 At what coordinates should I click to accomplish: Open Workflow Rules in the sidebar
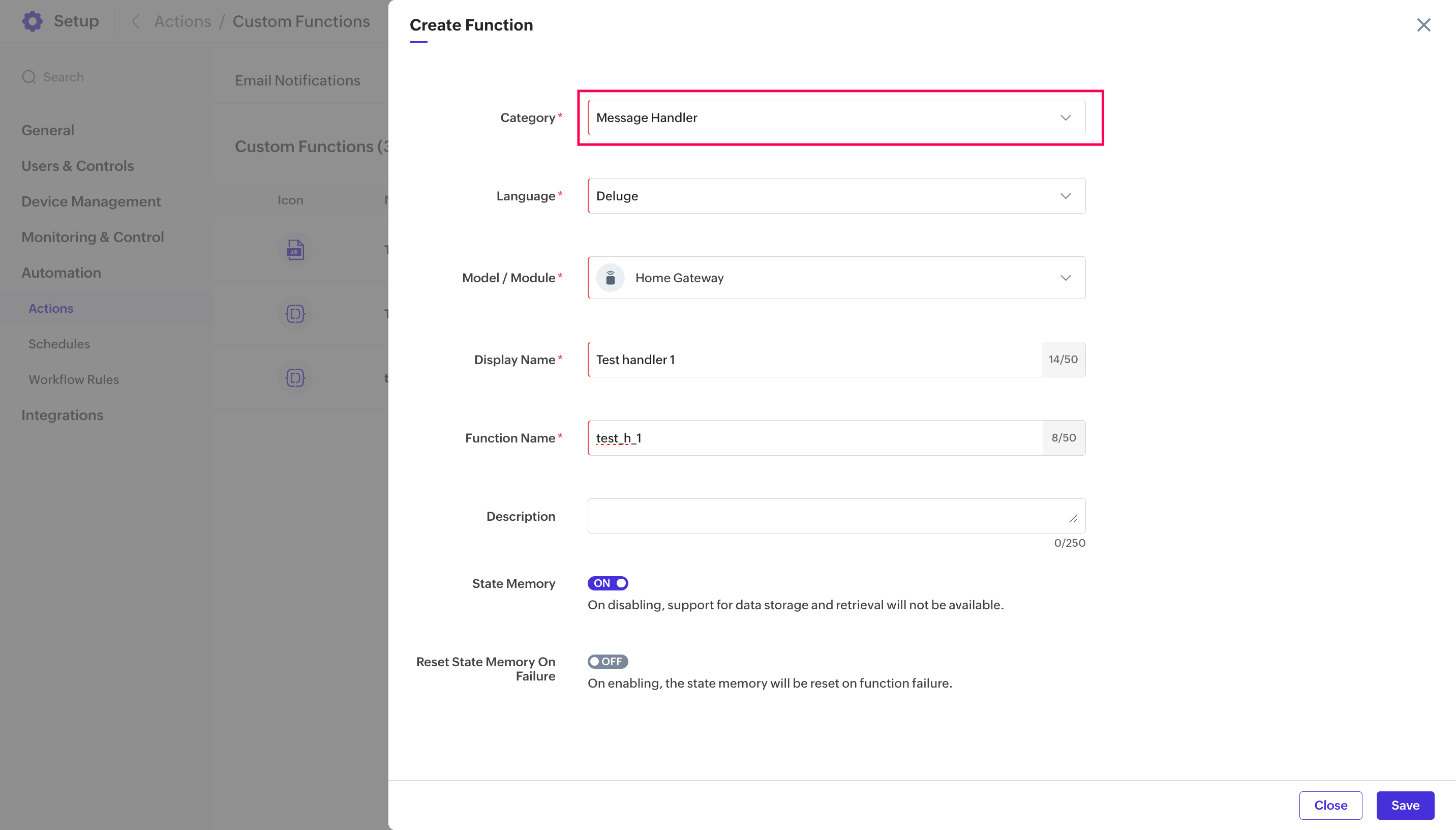(74, 380)
